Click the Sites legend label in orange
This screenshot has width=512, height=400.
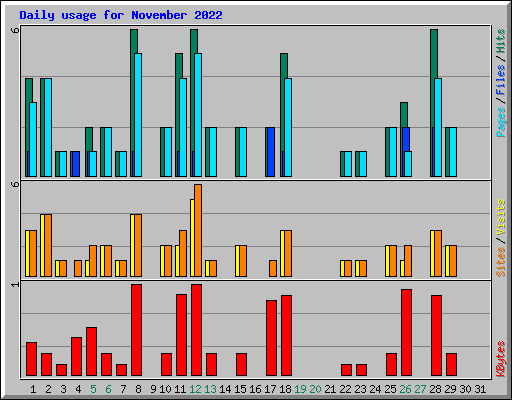[x=500, y=262]
